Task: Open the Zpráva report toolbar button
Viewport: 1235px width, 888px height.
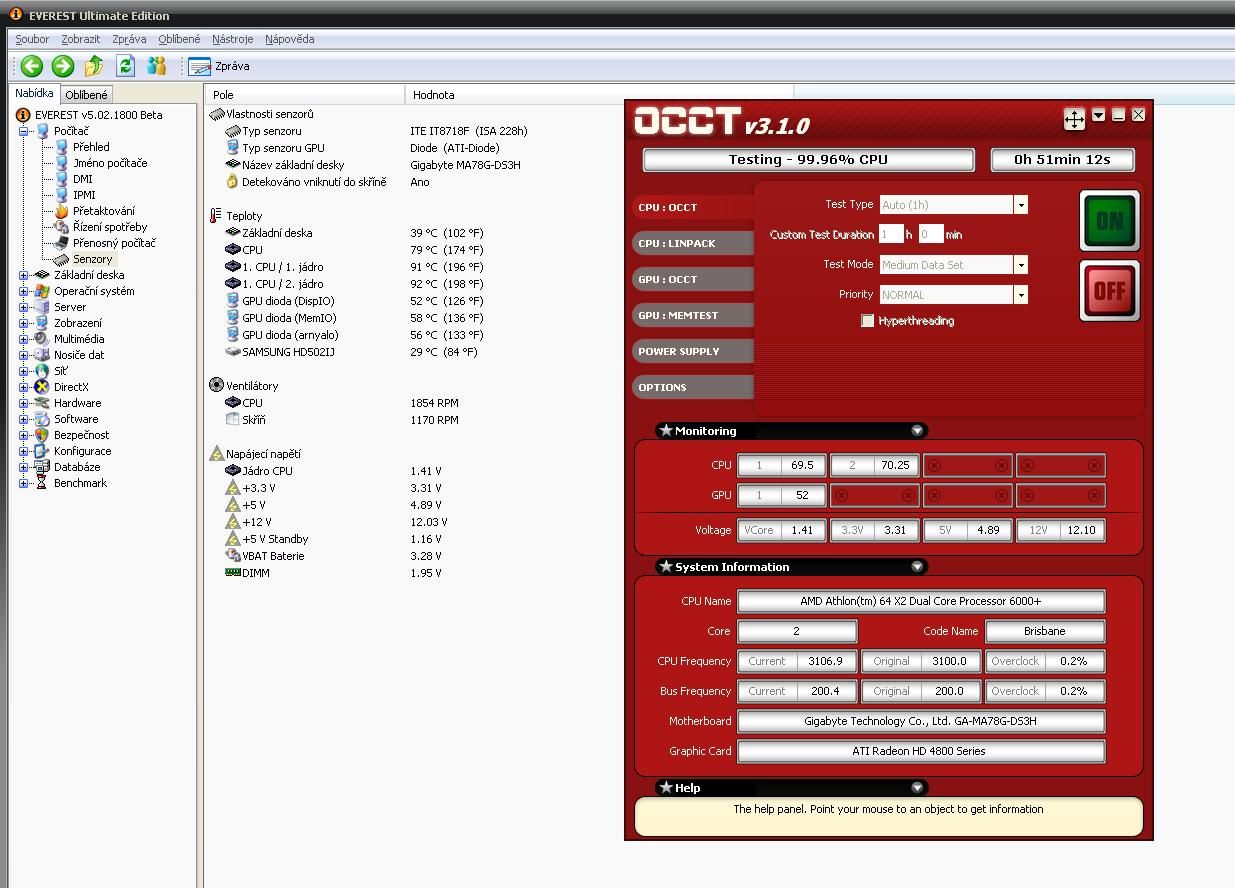Action: tap(219, 66)
